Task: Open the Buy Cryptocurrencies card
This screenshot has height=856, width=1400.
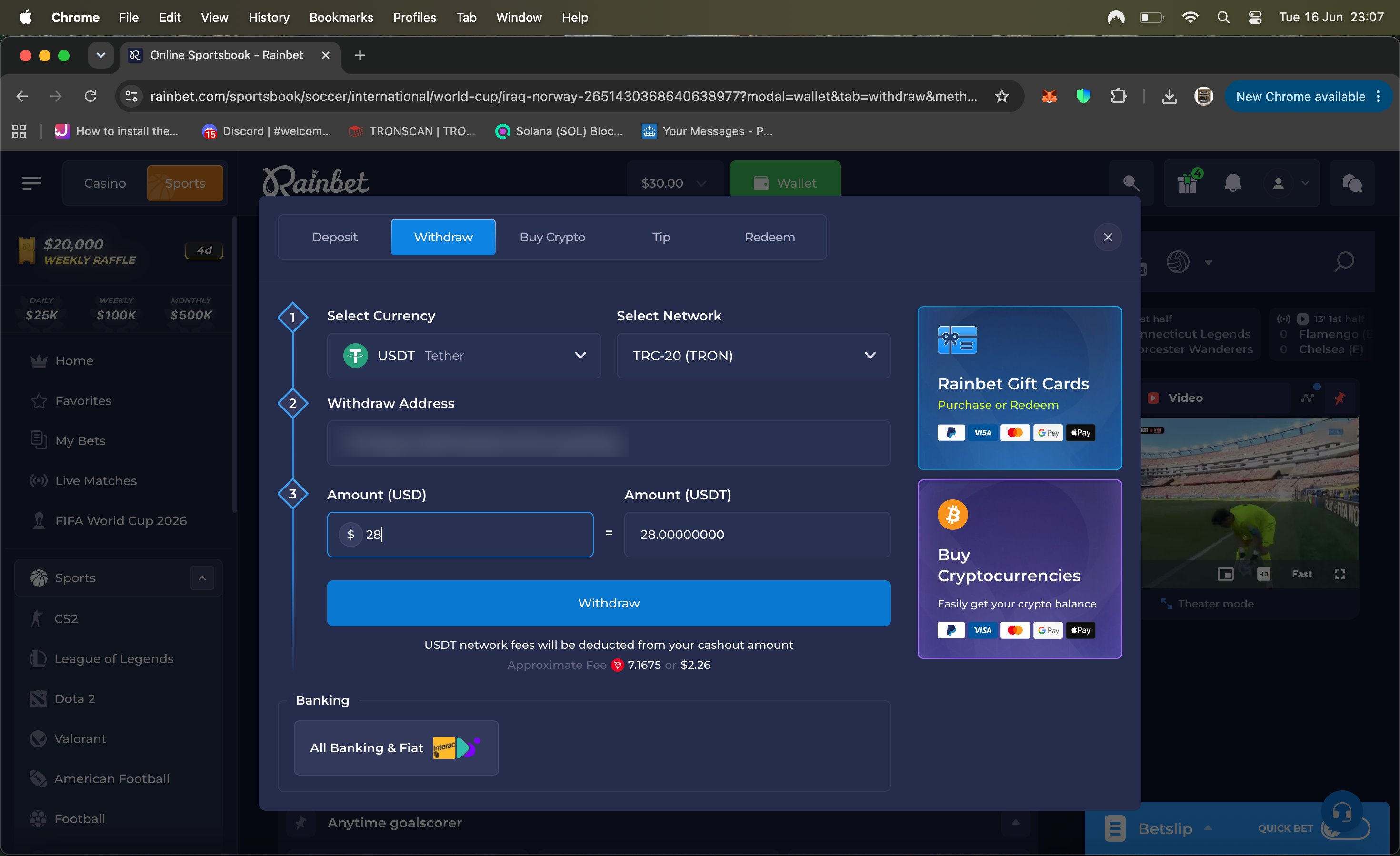Action: click(x=1020, y=569)
